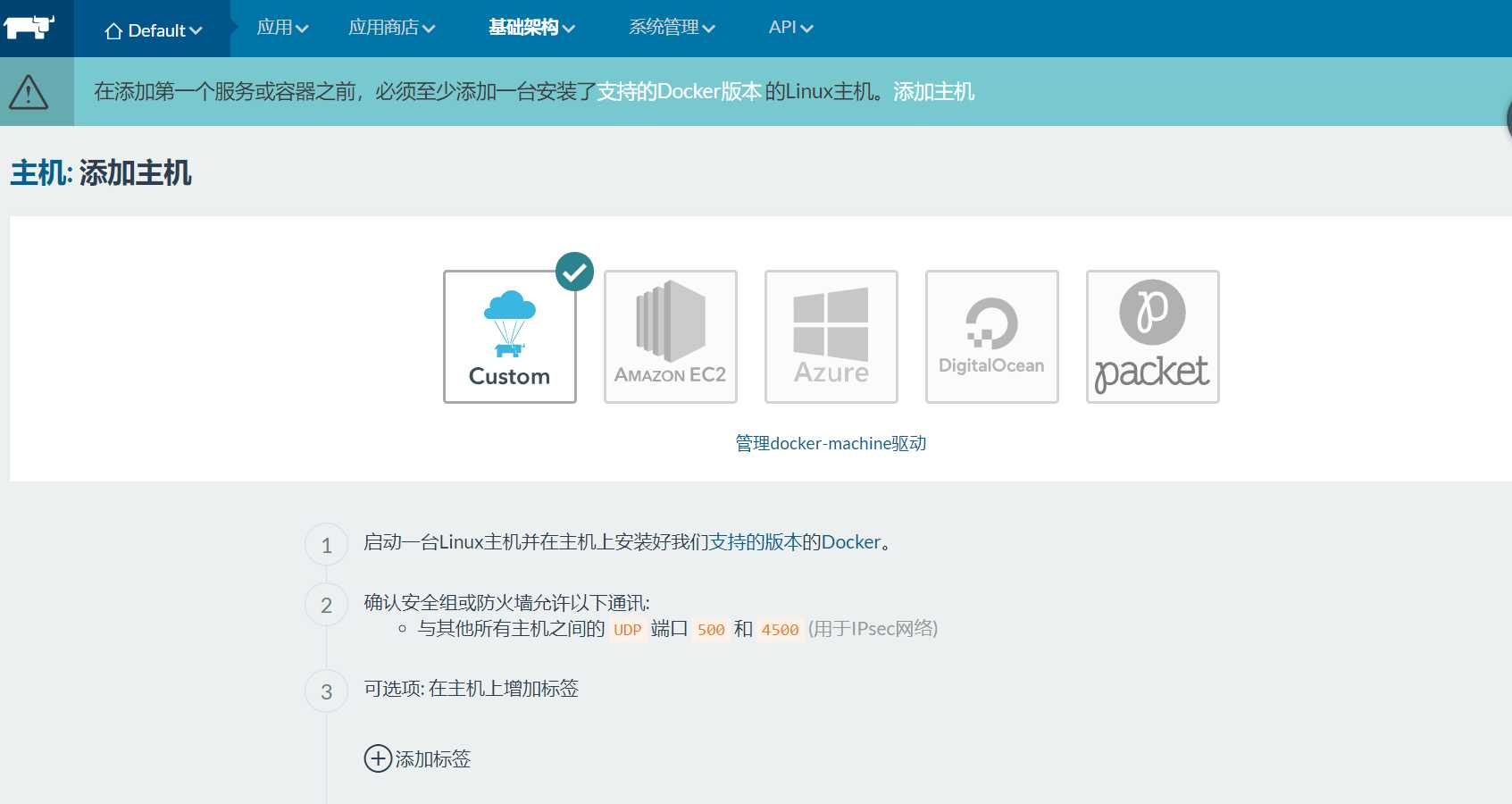
Task: Click the Rancher cow logo
Action: [x=29, y=28]
